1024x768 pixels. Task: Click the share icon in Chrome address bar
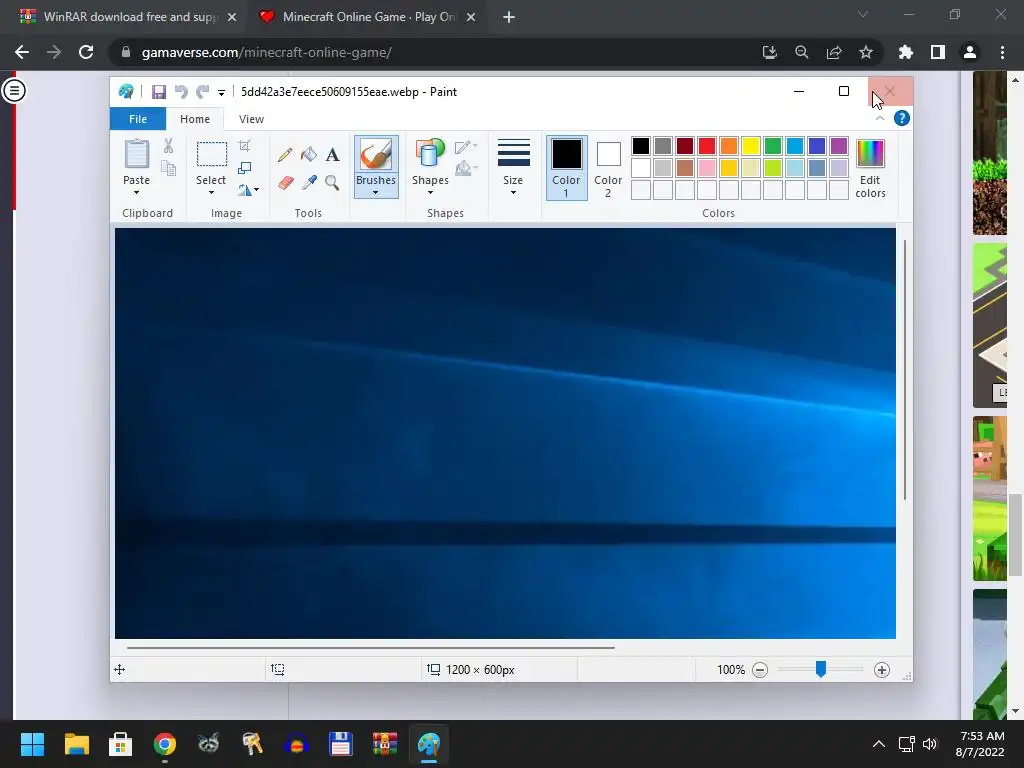pos(834,52)
